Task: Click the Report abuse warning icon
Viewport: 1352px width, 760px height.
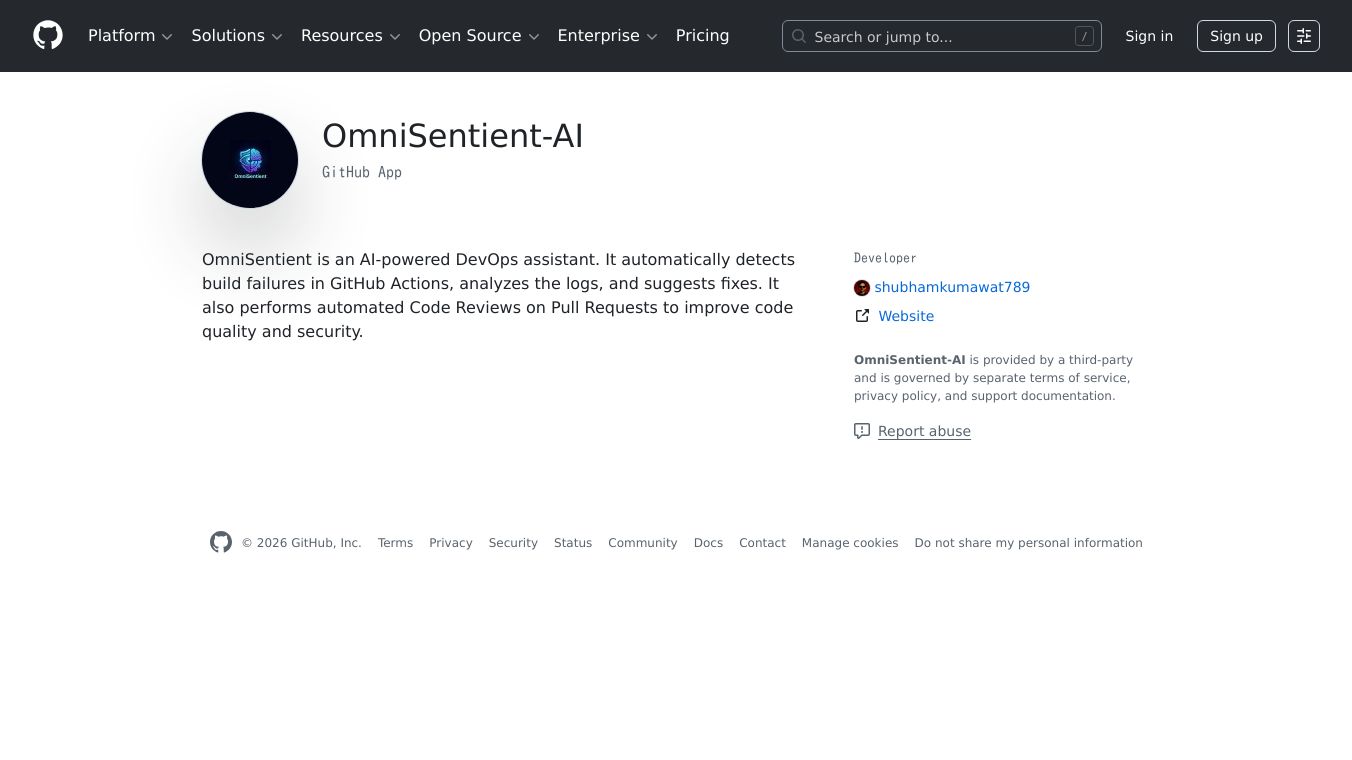Action: click(862, 431)
